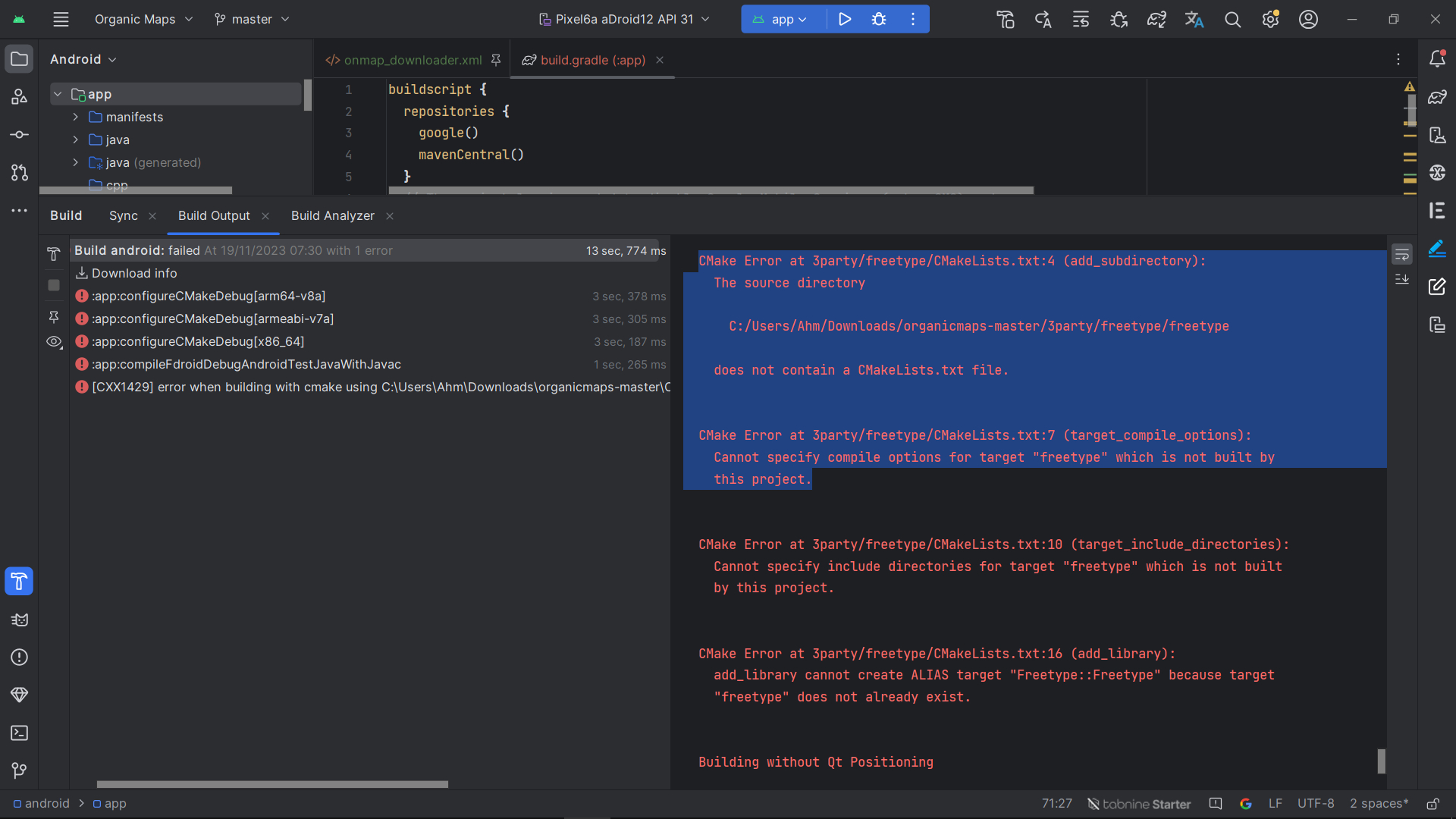Open the Notifications bell
This screenshot has width=1456, height=819.
(x=1439, y=58)
